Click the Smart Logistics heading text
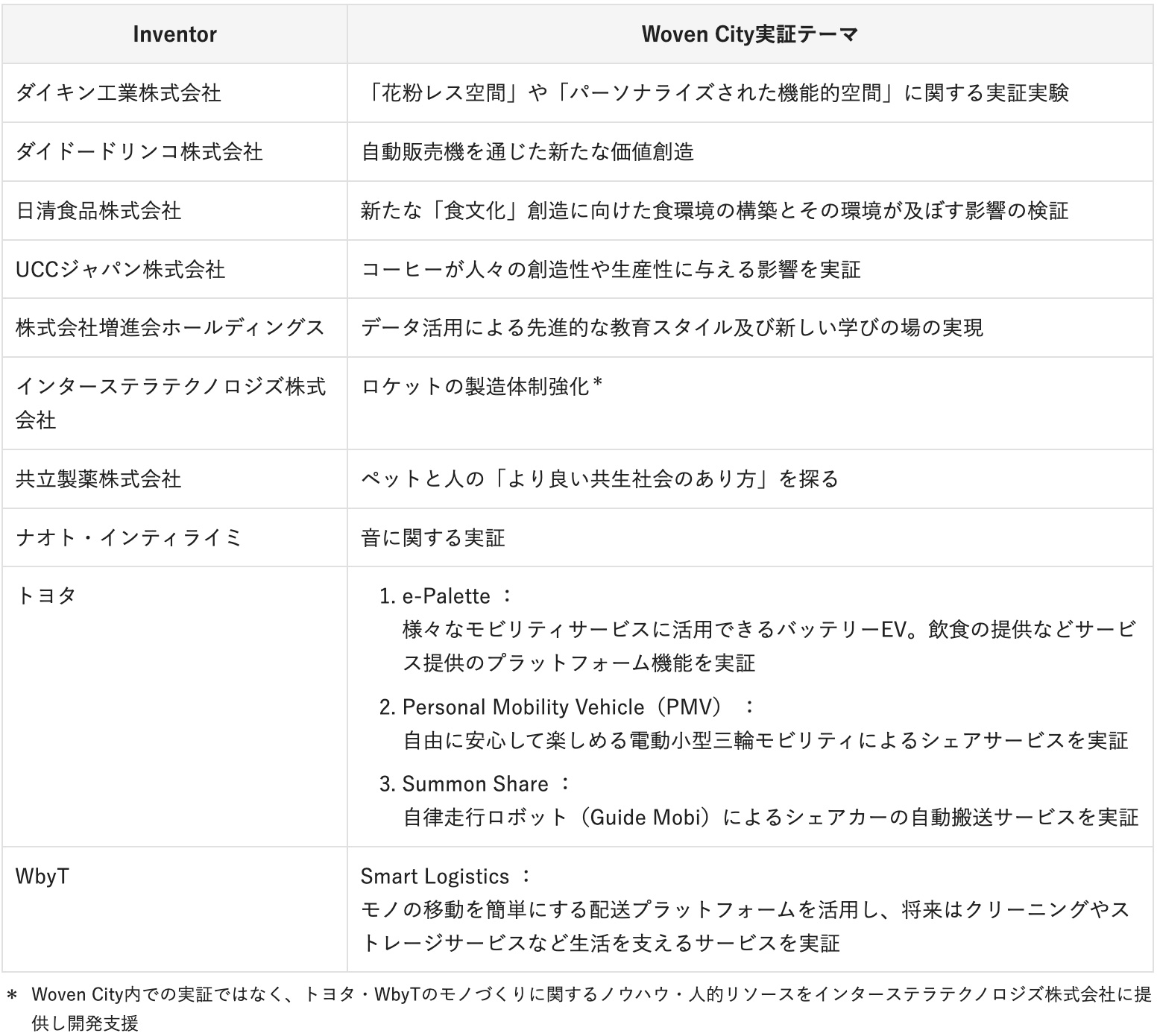 [435, 877]
